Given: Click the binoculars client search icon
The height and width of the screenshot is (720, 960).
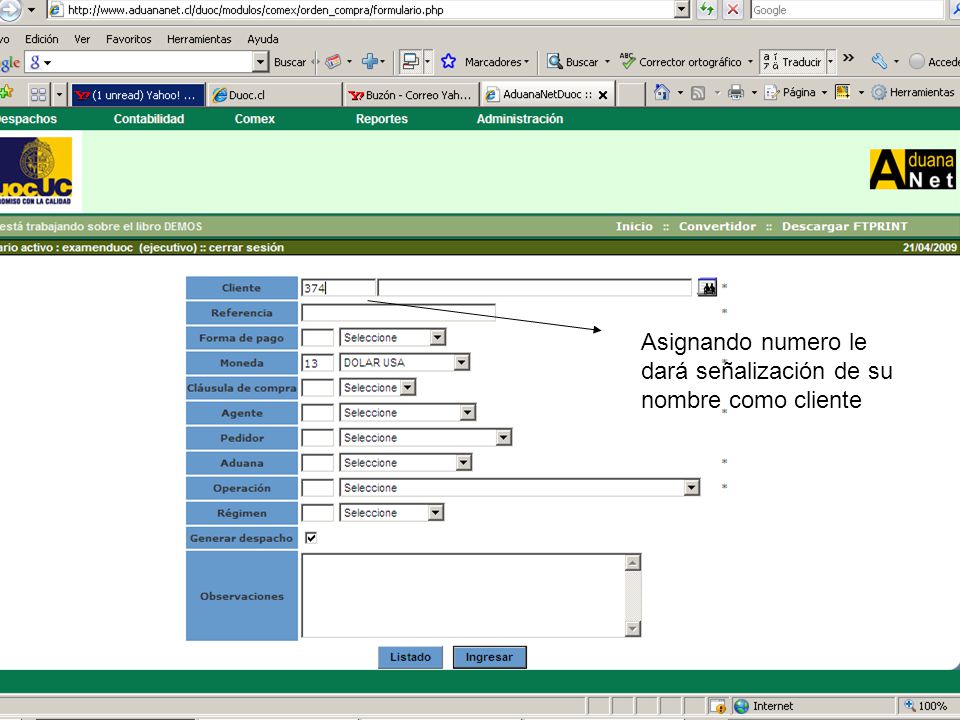Looking at the screenshot, I should point(707,287).
